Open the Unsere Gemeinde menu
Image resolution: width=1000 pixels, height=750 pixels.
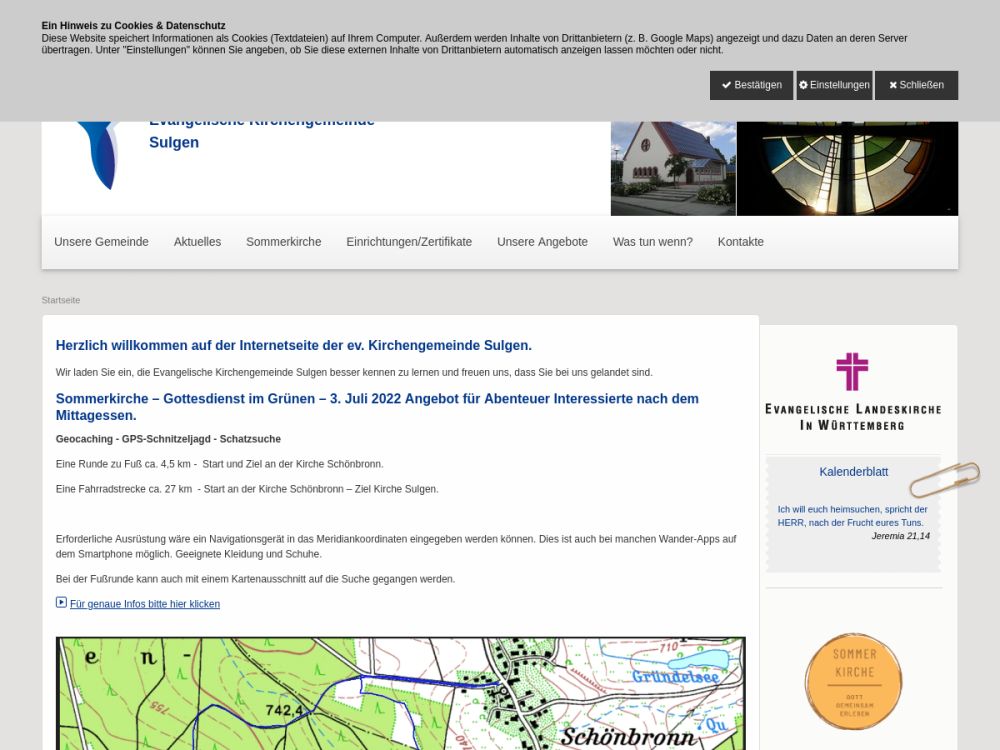(x=101, y=242)
